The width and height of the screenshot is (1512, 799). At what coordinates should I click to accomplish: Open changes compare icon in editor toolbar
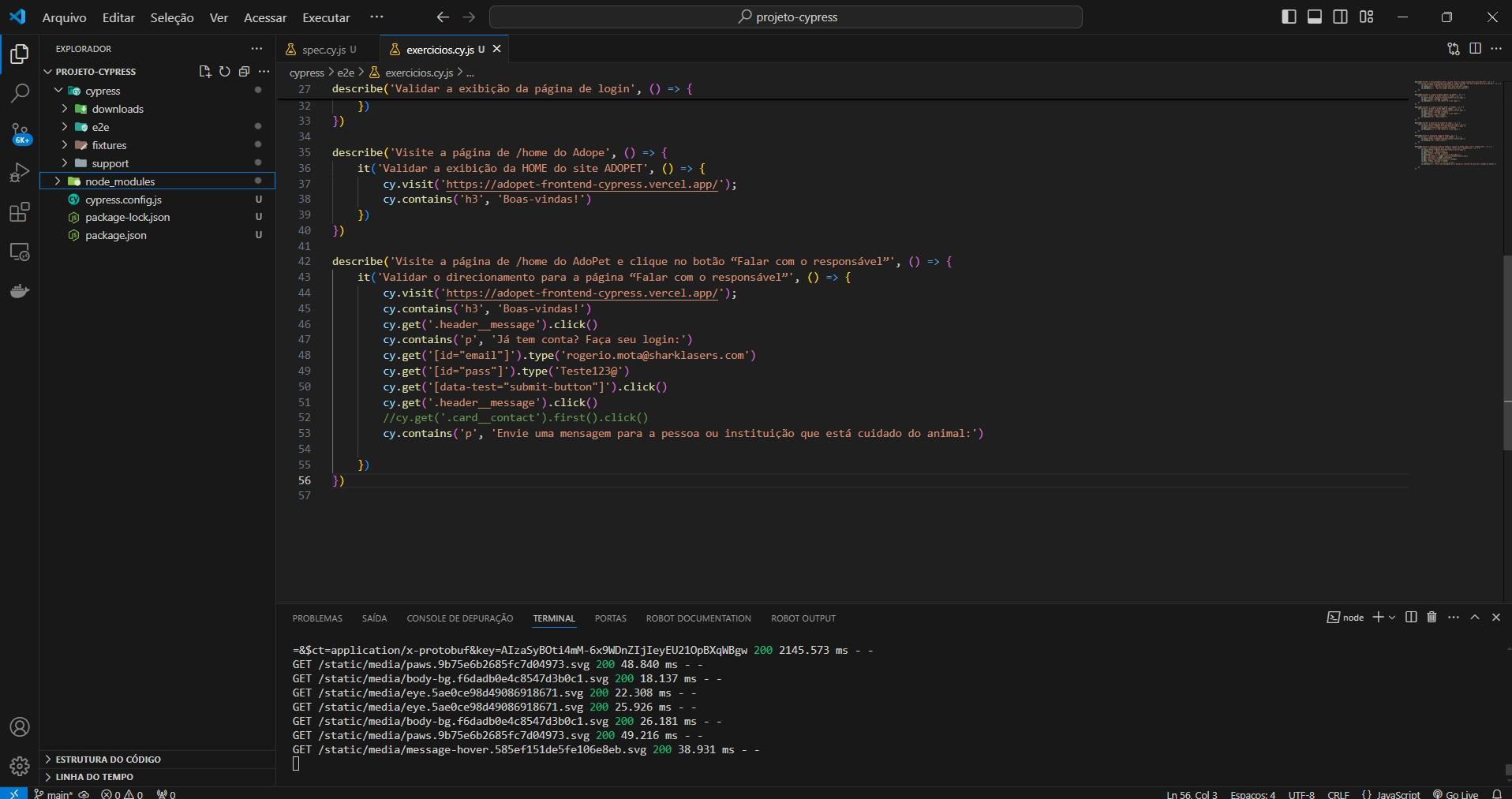(1454, 49)
